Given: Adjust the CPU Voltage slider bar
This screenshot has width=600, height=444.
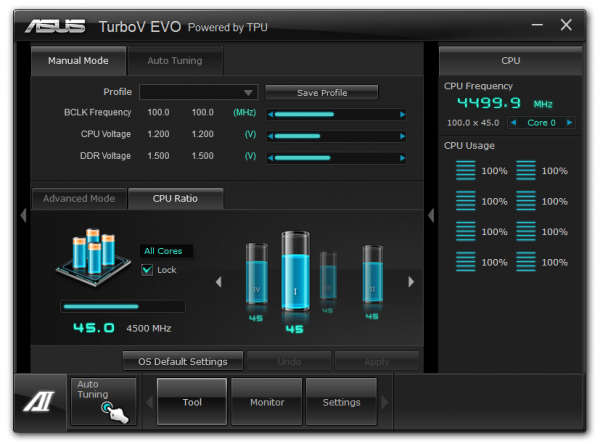Looking at the screenshot, I should [x=336, y=136].
